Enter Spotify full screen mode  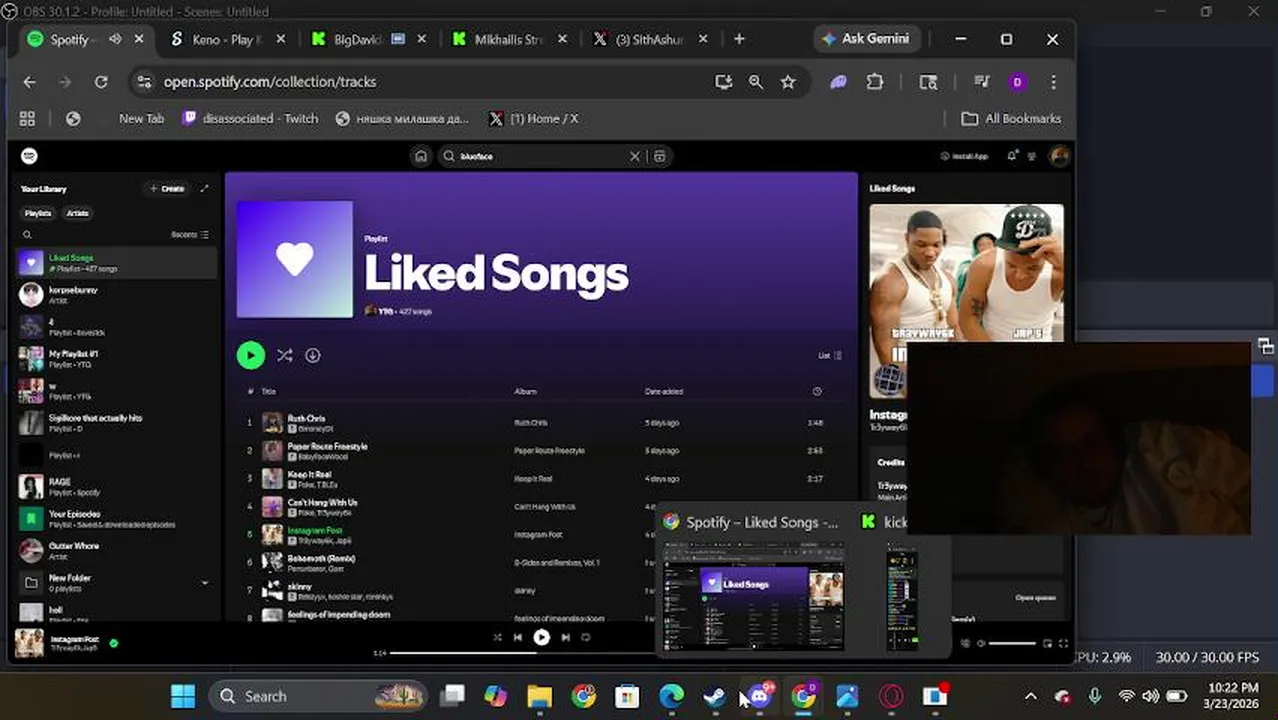pos(1063,644)
